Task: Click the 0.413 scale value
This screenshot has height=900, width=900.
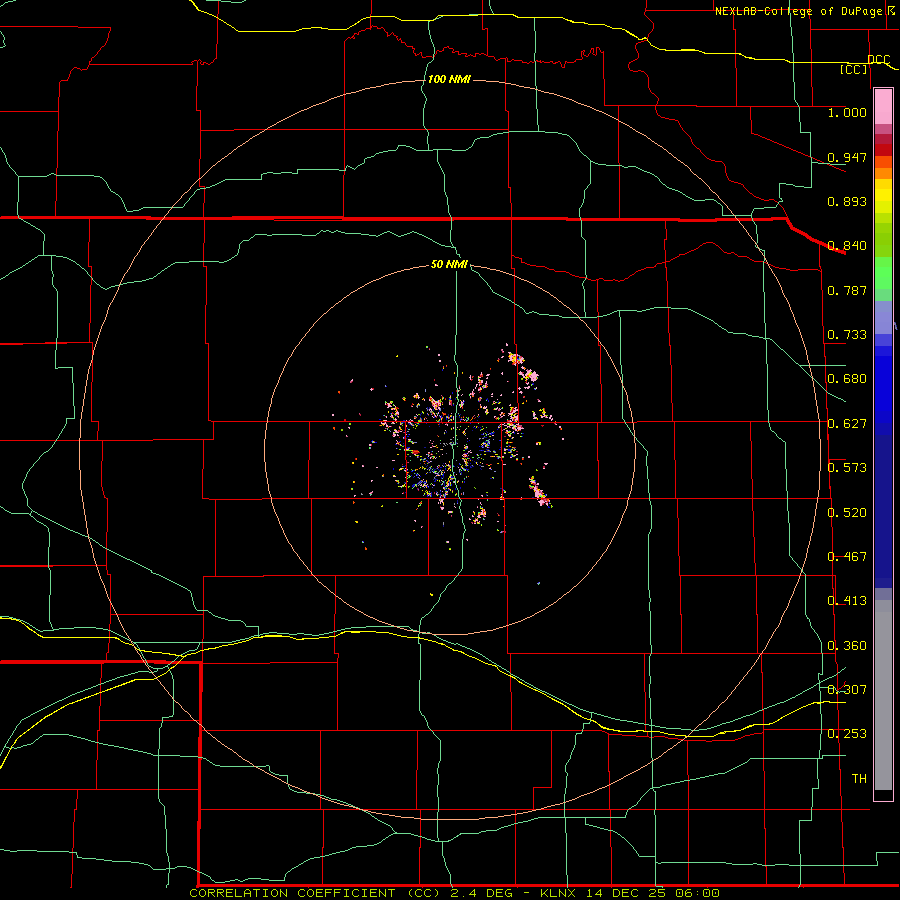Action: [847, 601]
